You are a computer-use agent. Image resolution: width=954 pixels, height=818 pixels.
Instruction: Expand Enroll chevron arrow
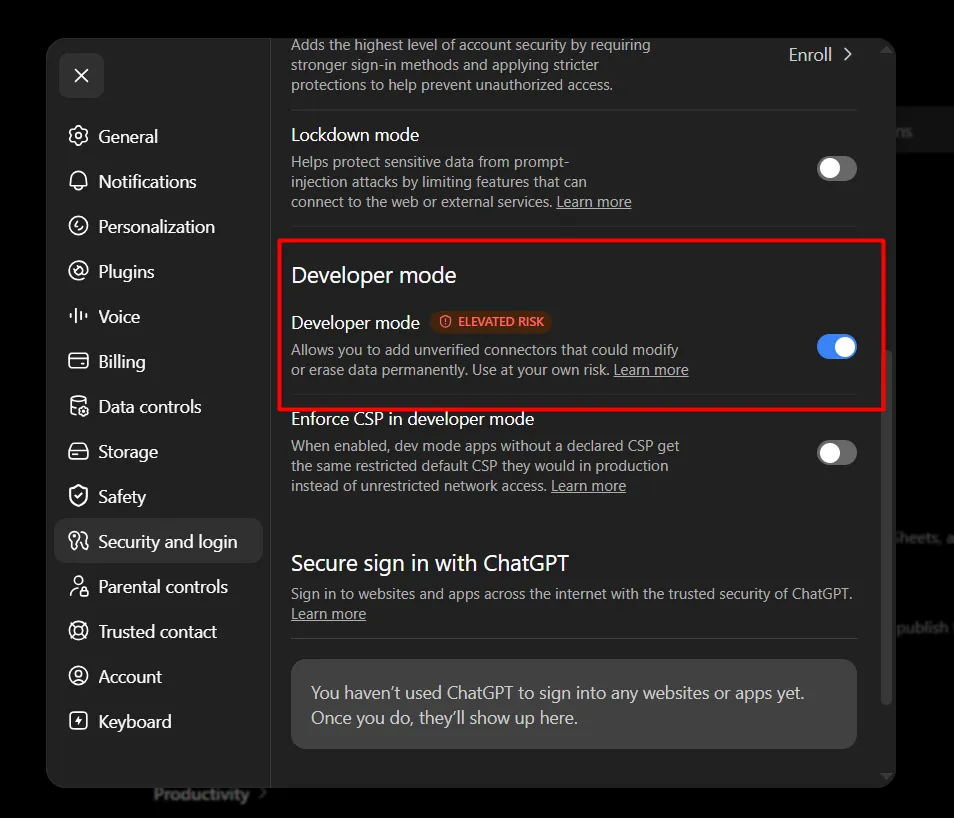848,55
